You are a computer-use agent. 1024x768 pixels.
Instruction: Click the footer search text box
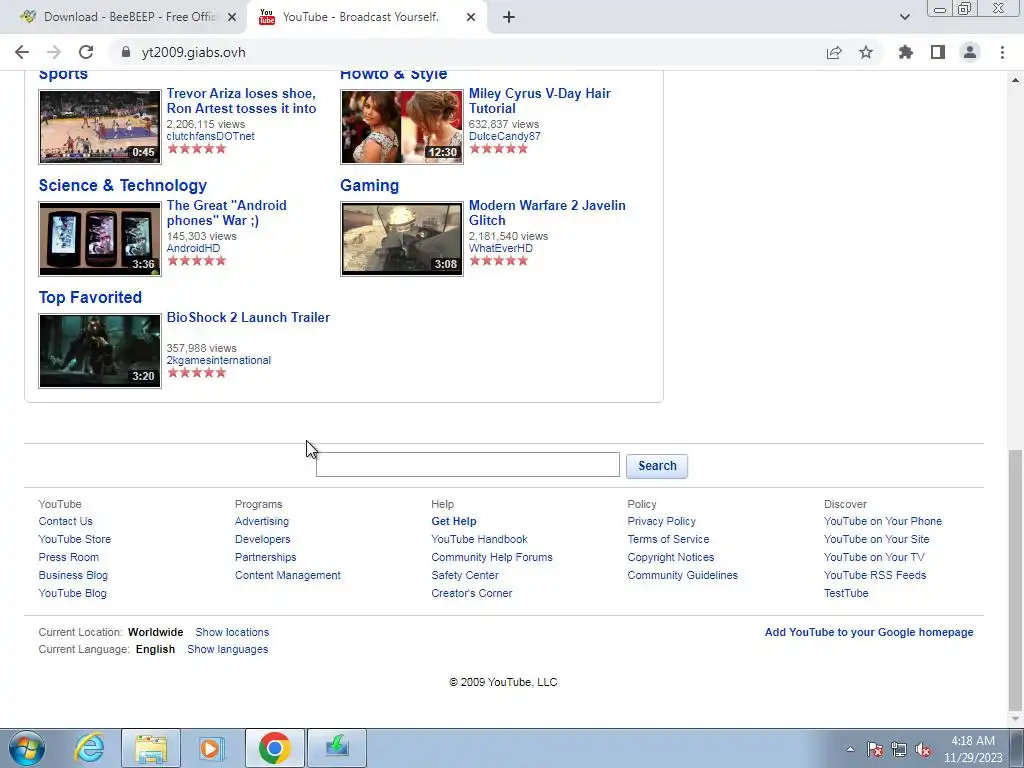tap(468, 464)
